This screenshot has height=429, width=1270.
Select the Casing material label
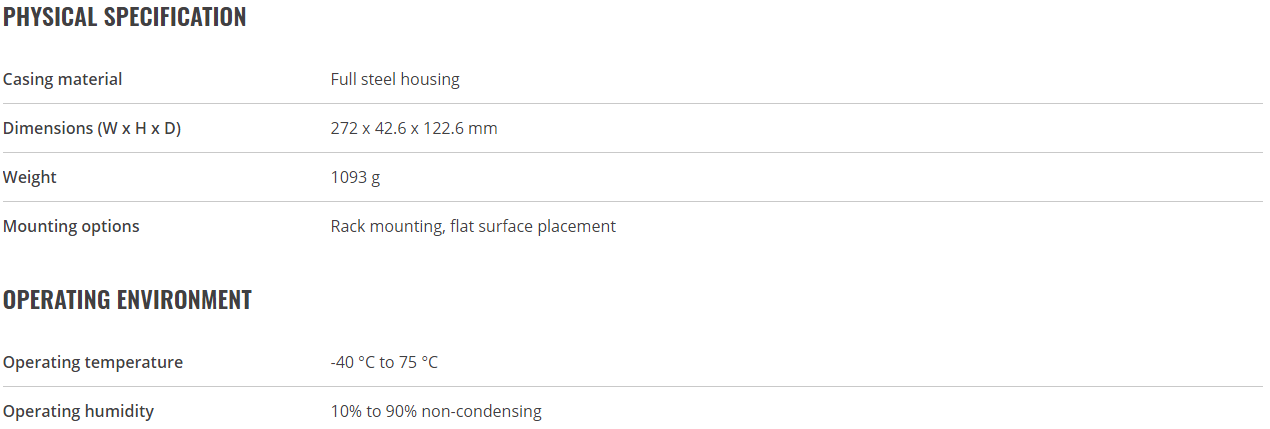[63, 79]
